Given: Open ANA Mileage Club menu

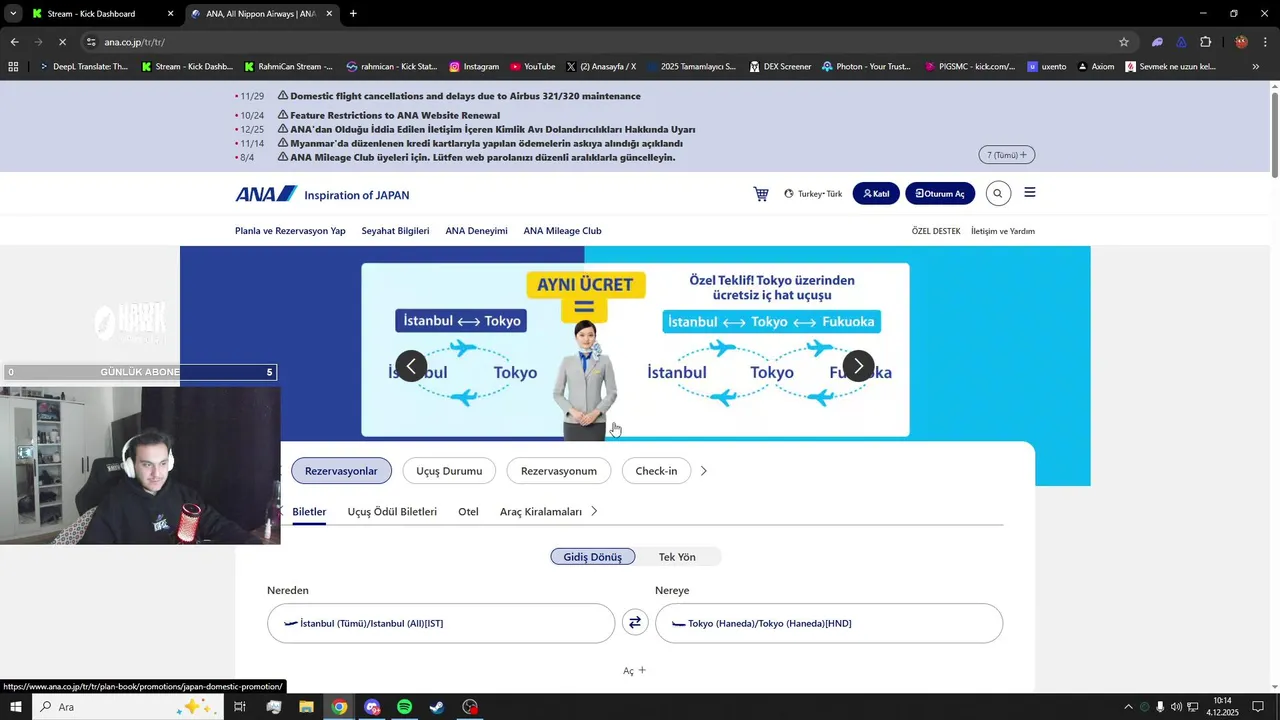Looking at the screenshot, I should click(x=562, y=231).
